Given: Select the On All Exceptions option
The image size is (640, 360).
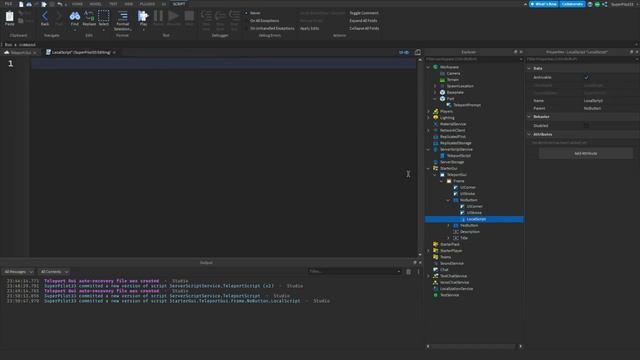Looking at the screenshot, I should 264,21.
